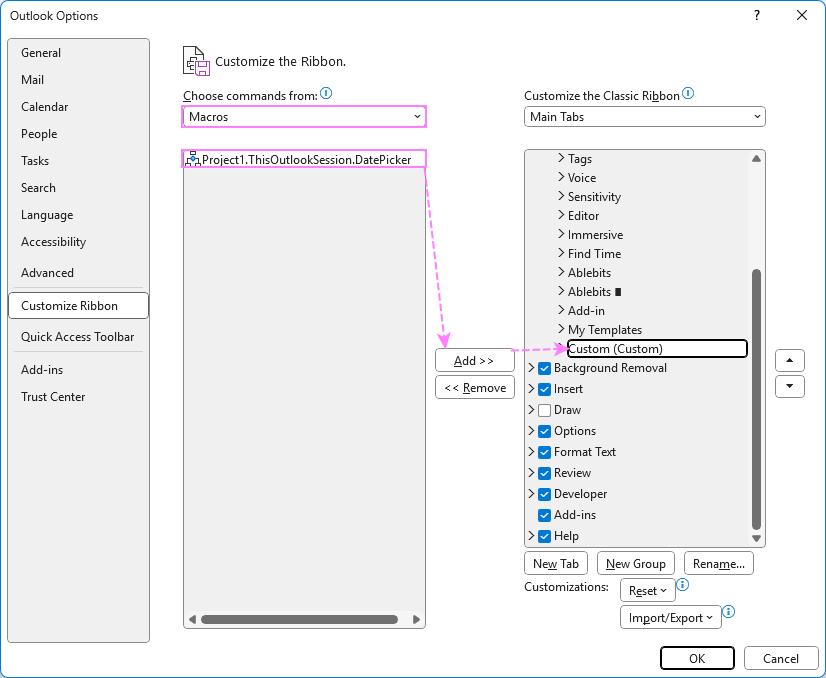The width and height of the screenshot is (826, 678).
Task: Click macro list scroll right arrow
Action: [417, 619]
